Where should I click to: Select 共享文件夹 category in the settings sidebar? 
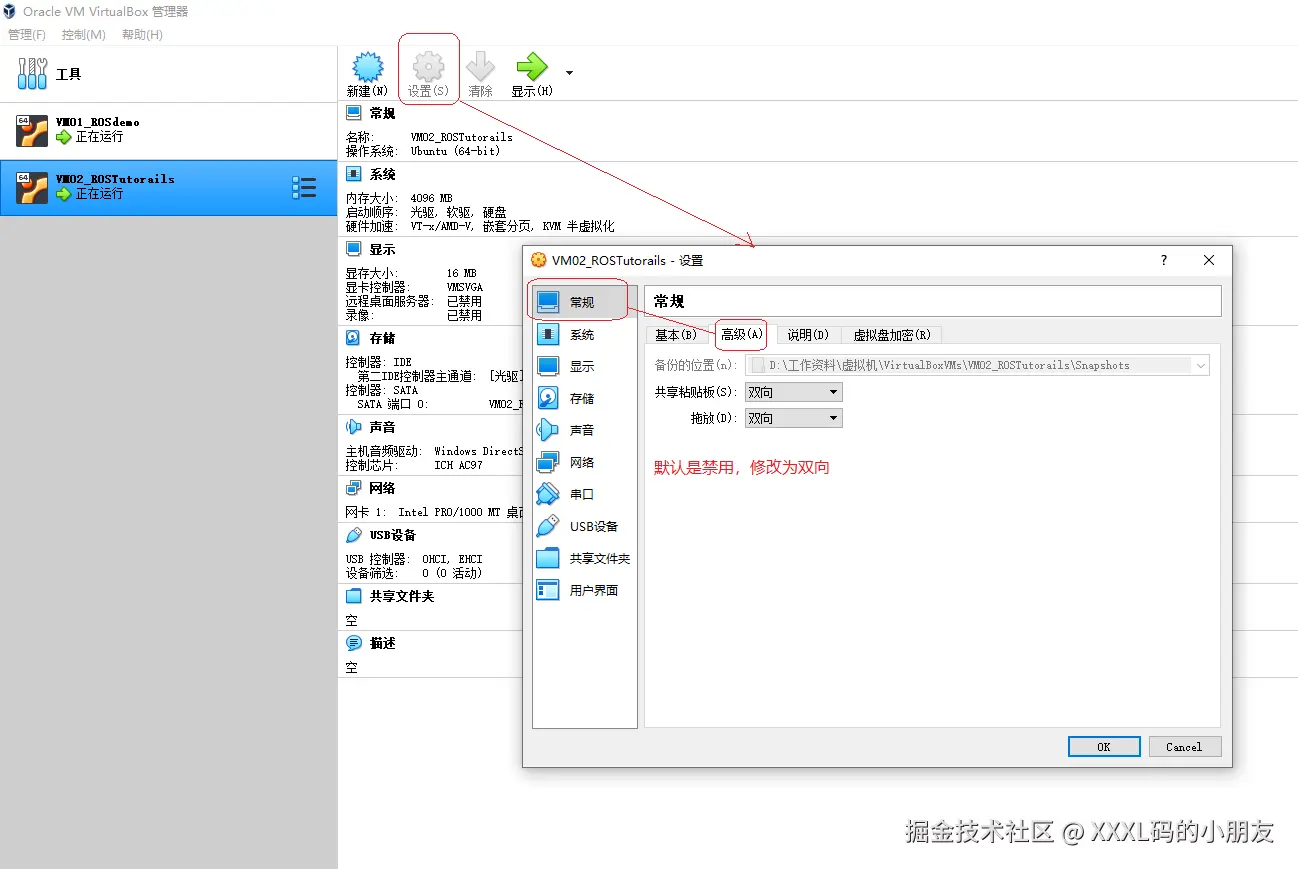click(x=584, y=558)
